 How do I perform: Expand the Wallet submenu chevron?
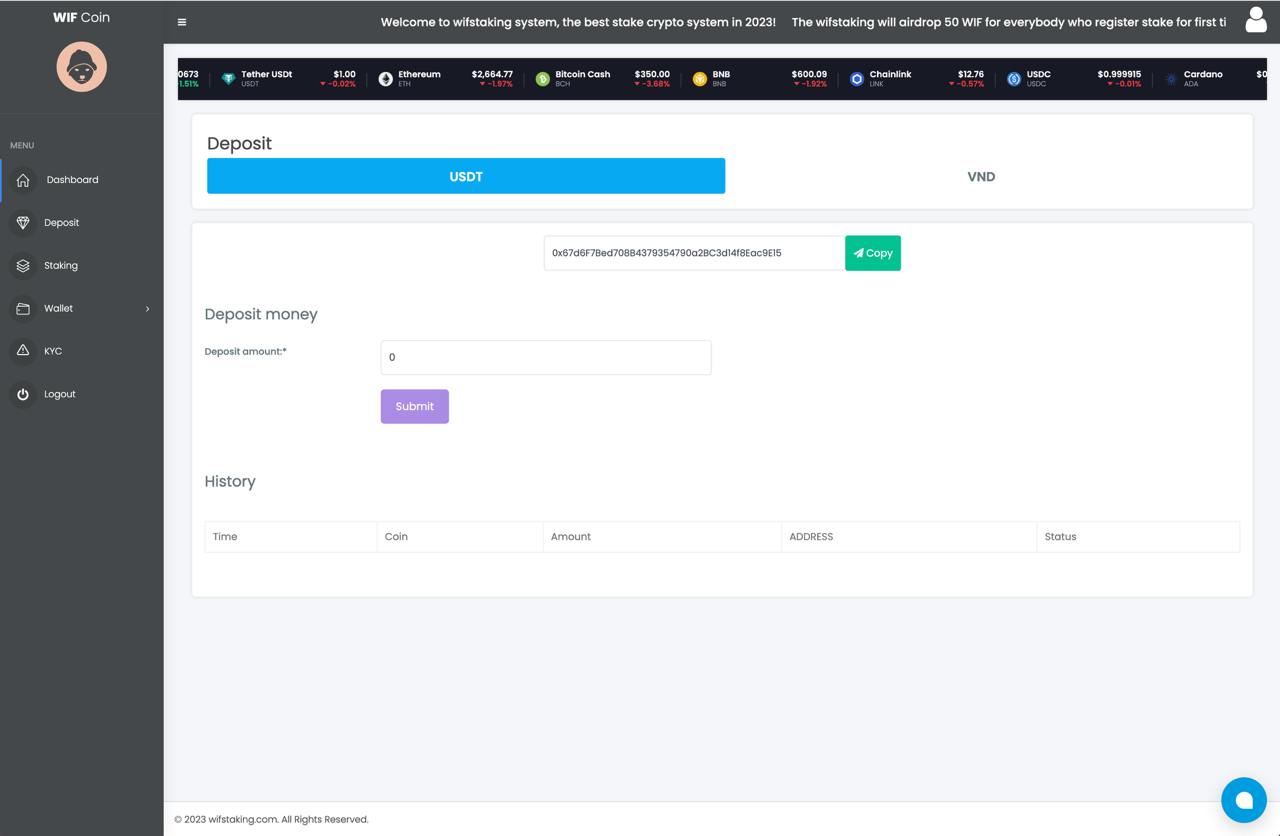click(147, 309)
